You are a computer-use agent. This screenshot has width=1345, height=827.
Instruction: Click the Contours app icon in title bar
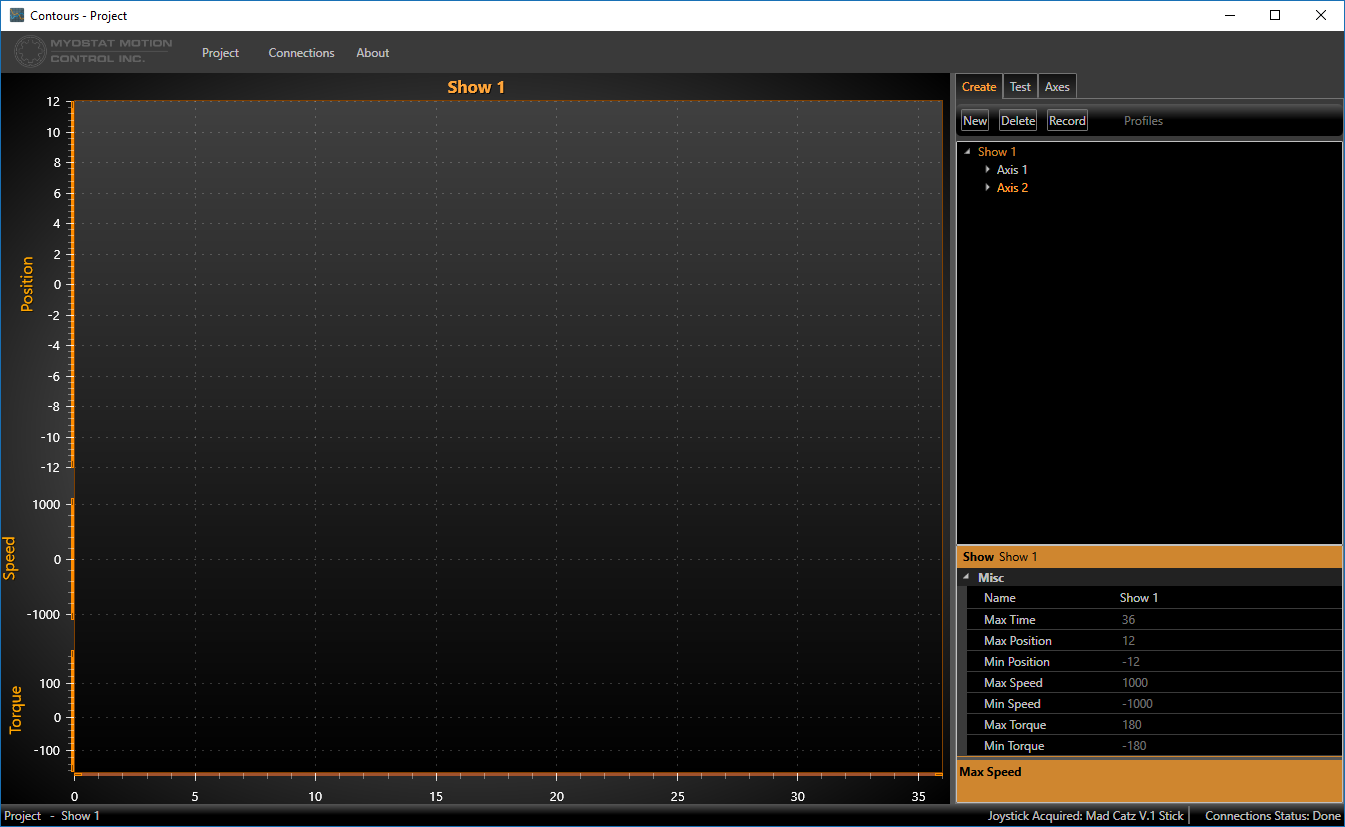pos(16,15)
